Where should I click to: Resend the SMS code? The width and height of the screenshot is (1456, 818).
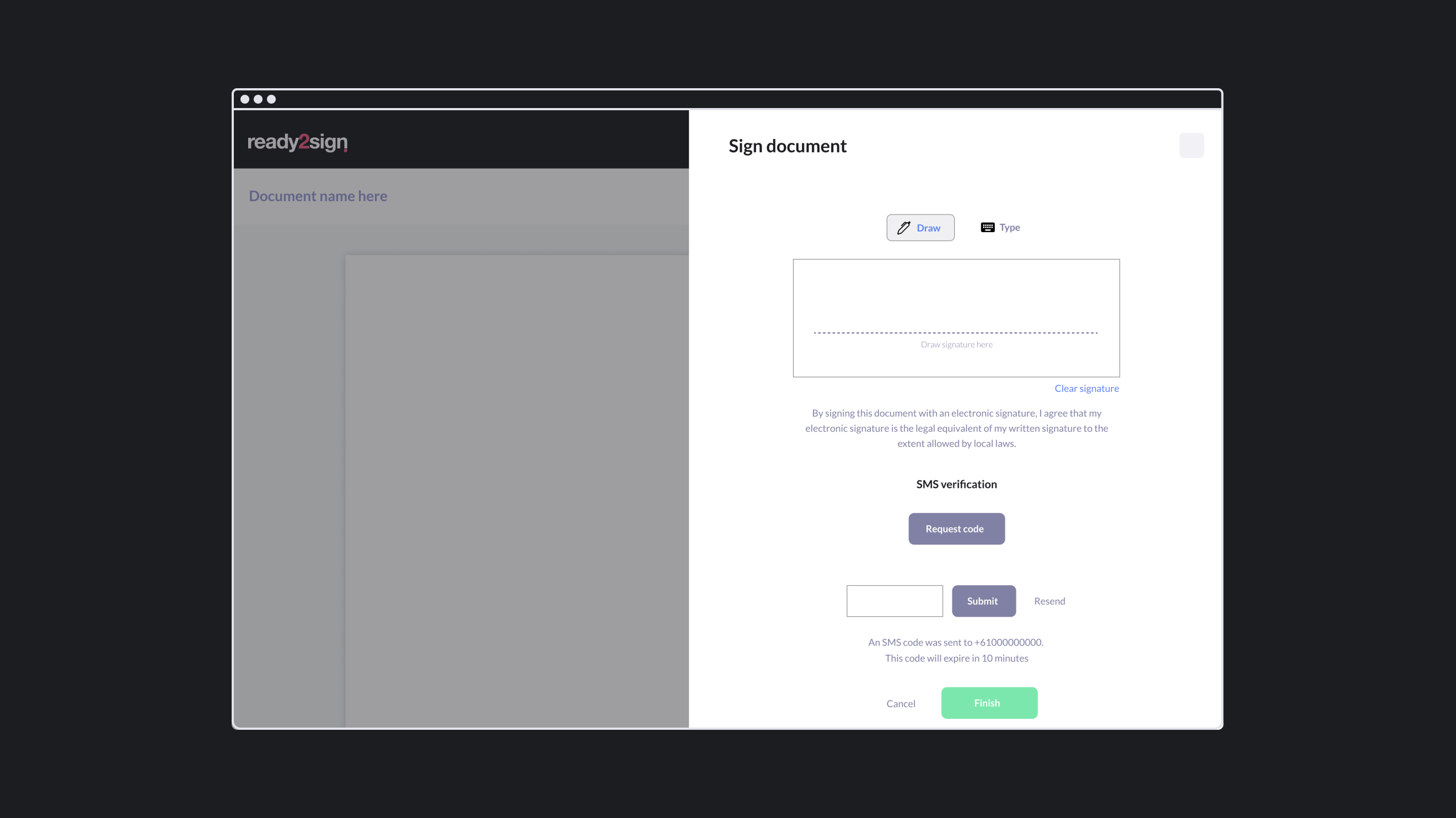point(1049,601)
